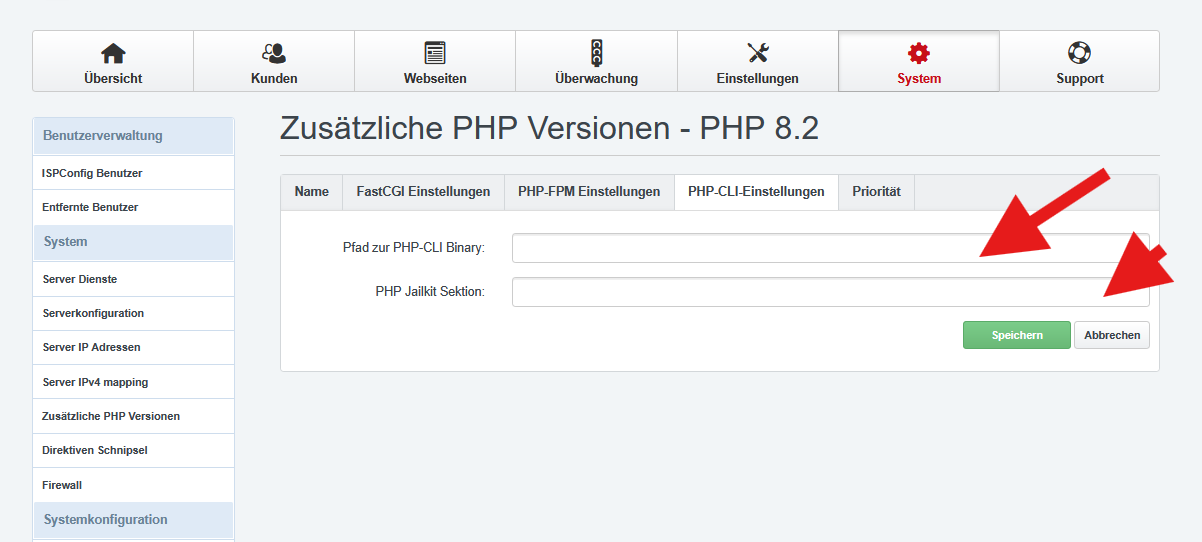Open the FastCGI Einstellungen tab
Viewport: 1202px width, 542px height.
pos(423,192)
